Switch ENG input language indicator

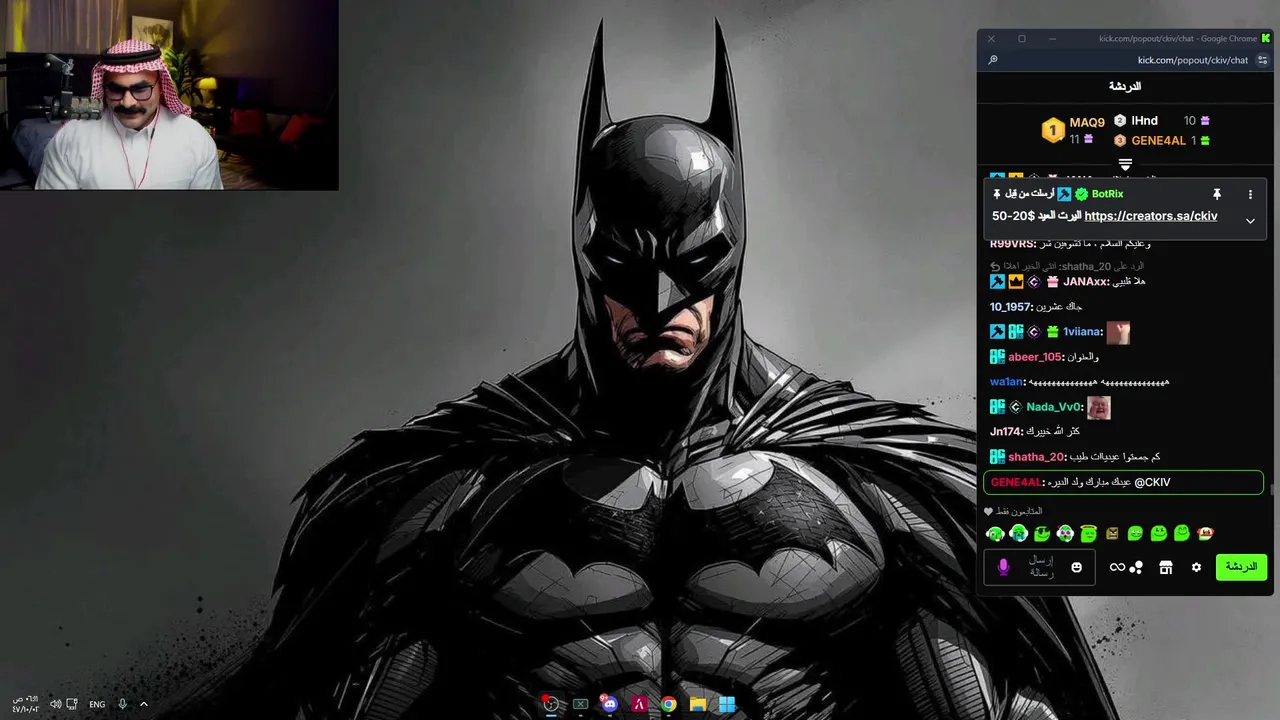pos(97,704)
